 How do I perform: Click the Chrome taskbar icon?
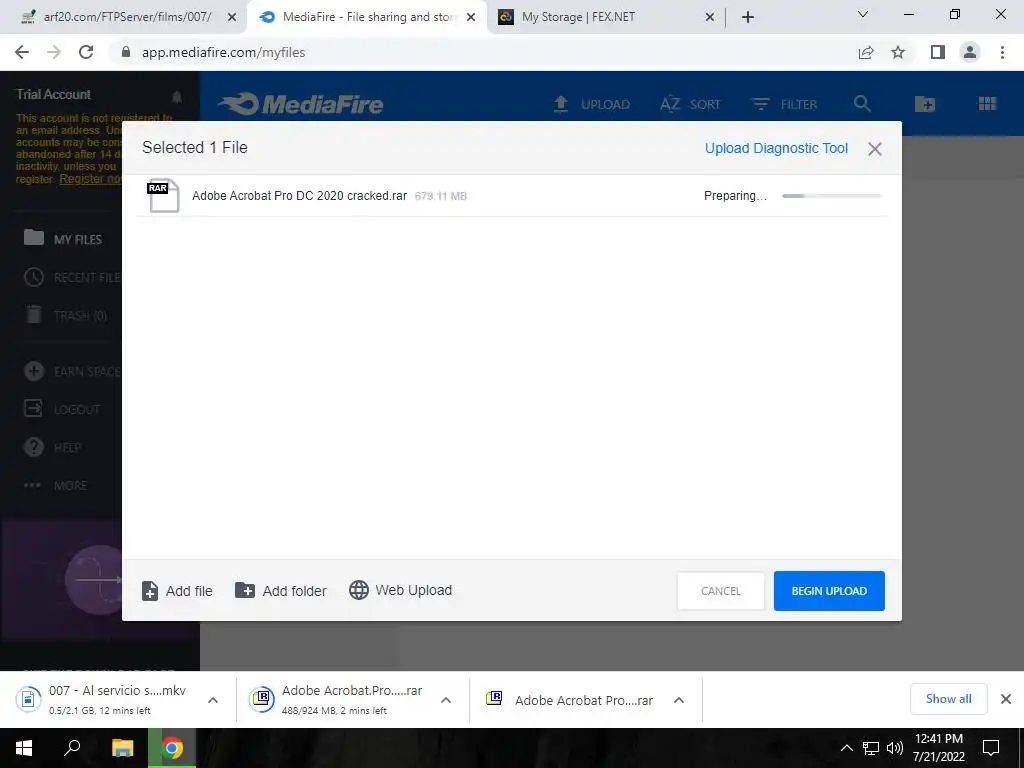tap(172, 748)
